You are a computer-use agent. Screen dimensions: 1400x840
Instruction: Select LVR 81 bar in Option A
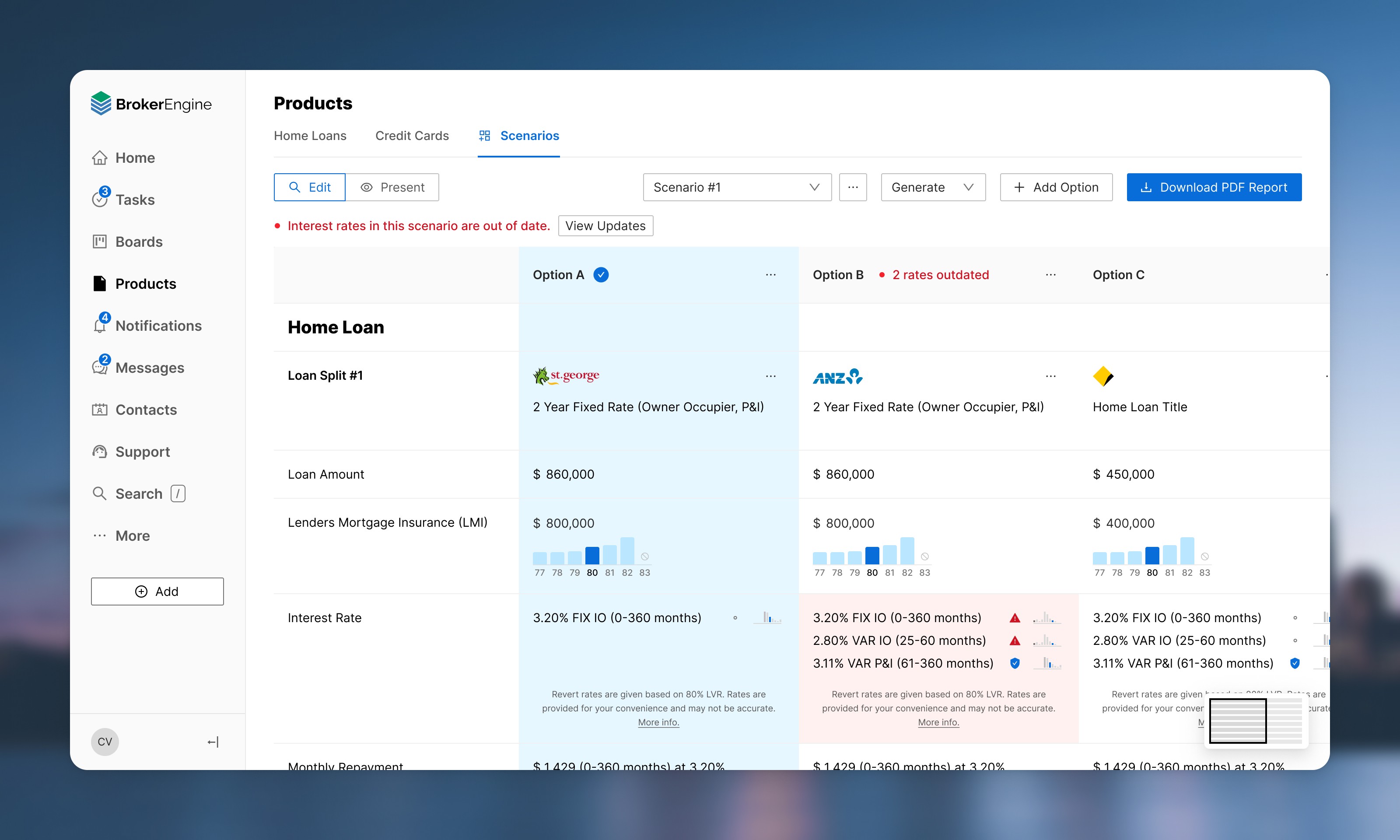click(609, 555)
